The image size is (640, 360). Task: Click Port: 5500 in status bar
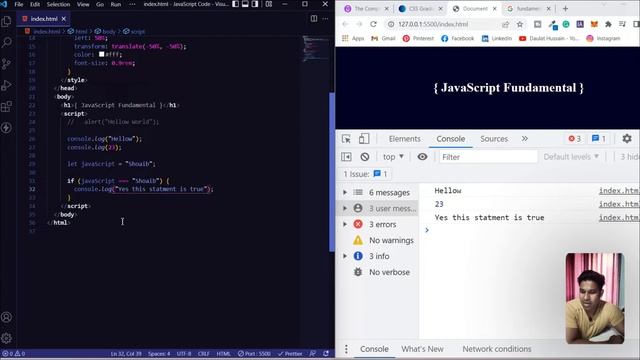point(254,353)
